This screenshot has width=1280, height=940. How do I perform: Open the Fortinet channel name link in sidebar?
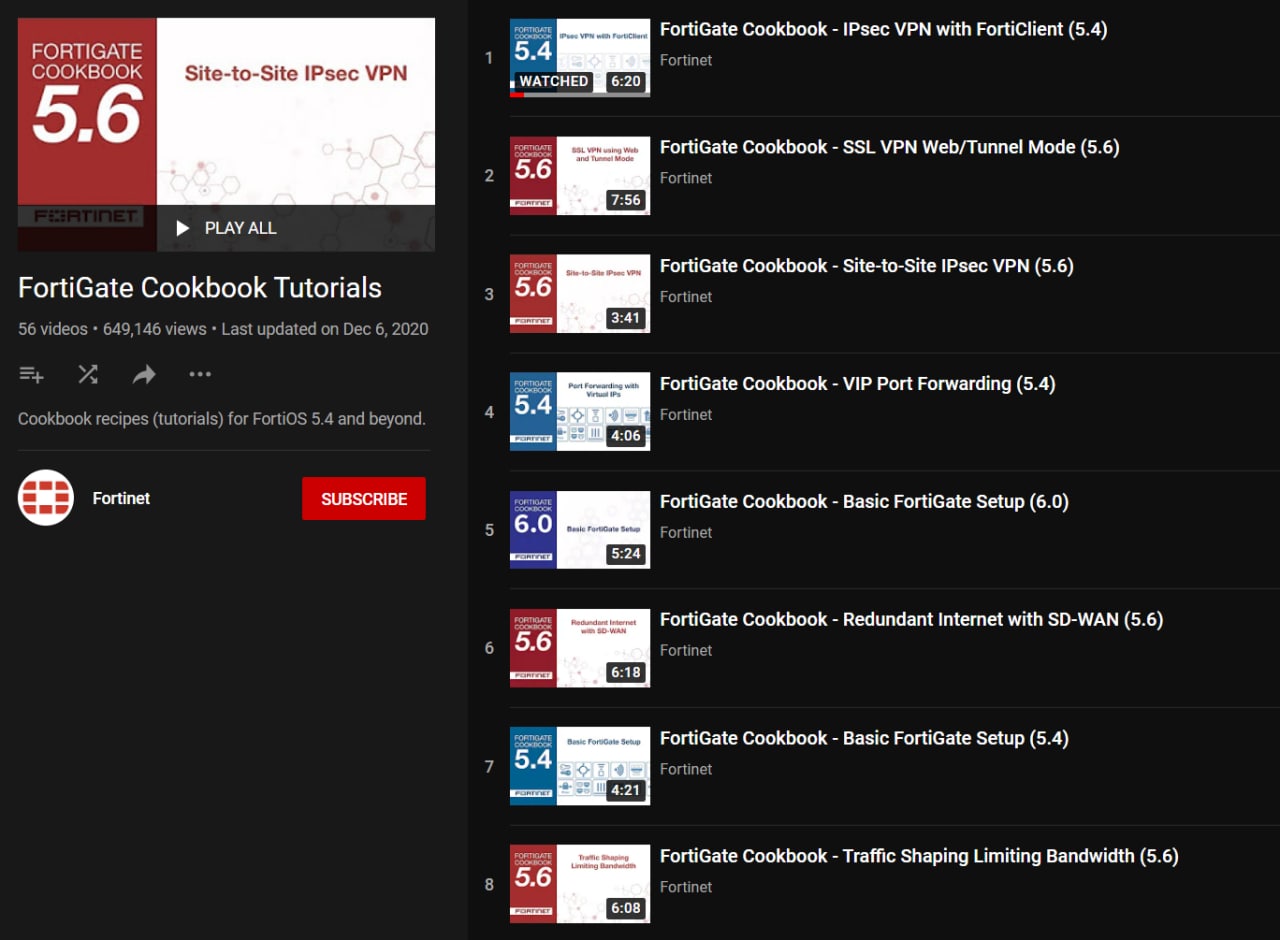tap(121, 498)
